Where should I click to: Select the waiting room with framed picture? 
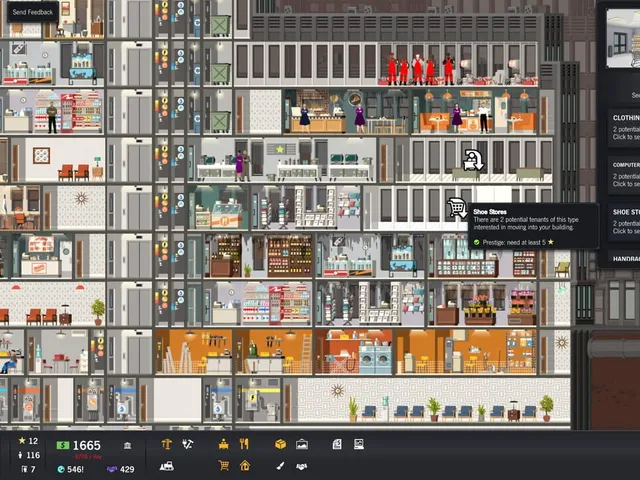pyautogui.click(x=57, y=160)
